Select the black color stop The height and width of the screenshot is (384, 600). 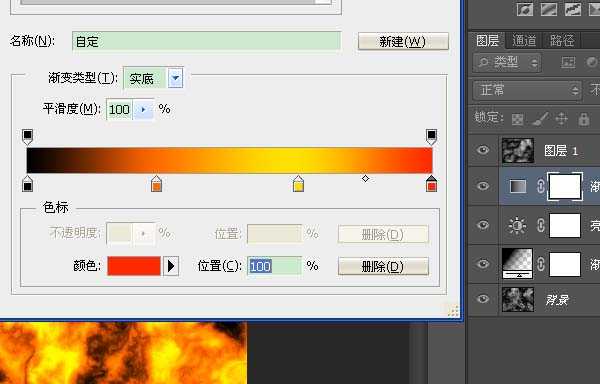[27, 184]
